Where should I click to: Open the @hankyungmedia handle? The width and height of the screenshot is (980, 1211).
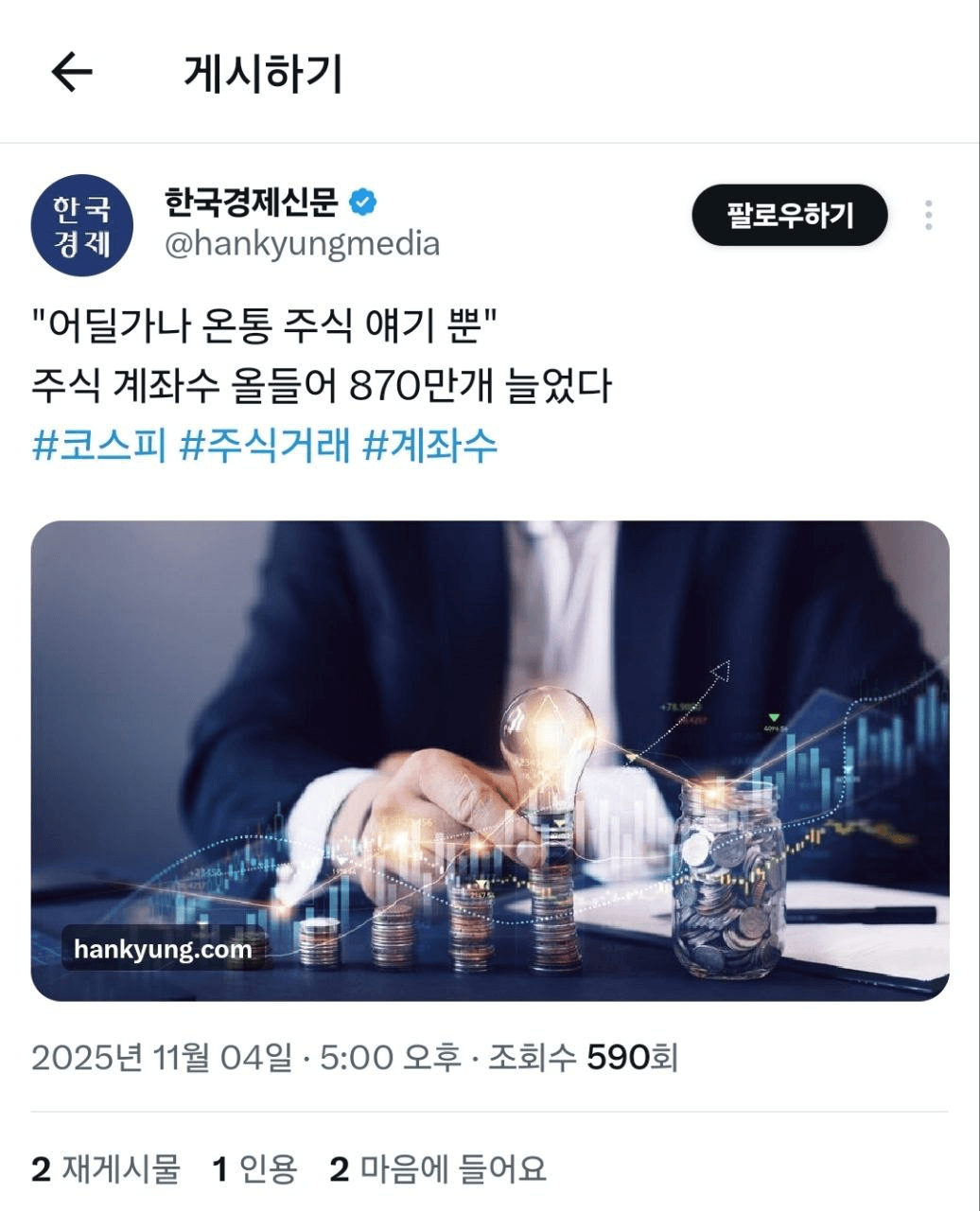click(302, 243)
